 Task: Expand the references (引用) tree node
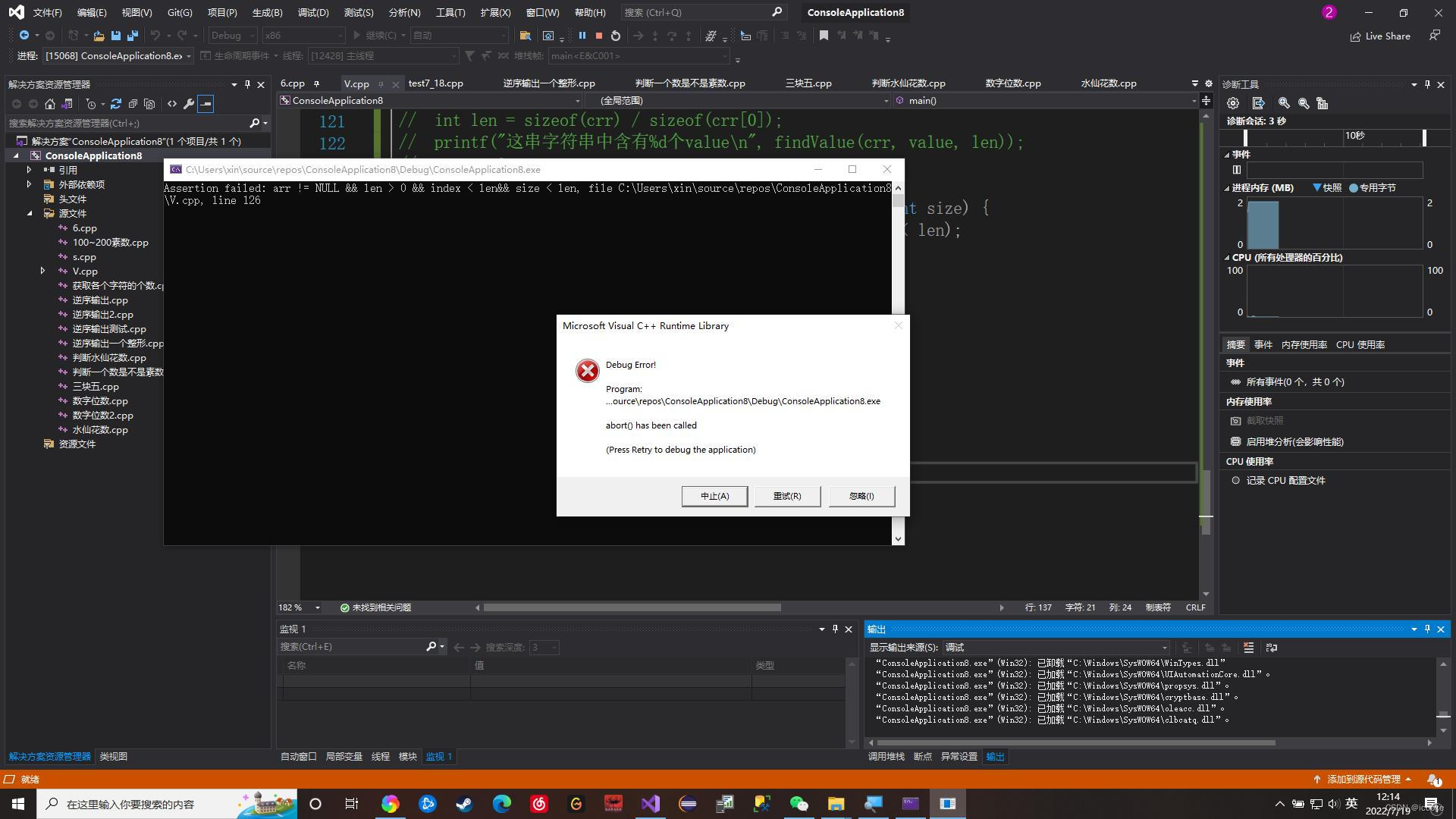pos(29,170)
